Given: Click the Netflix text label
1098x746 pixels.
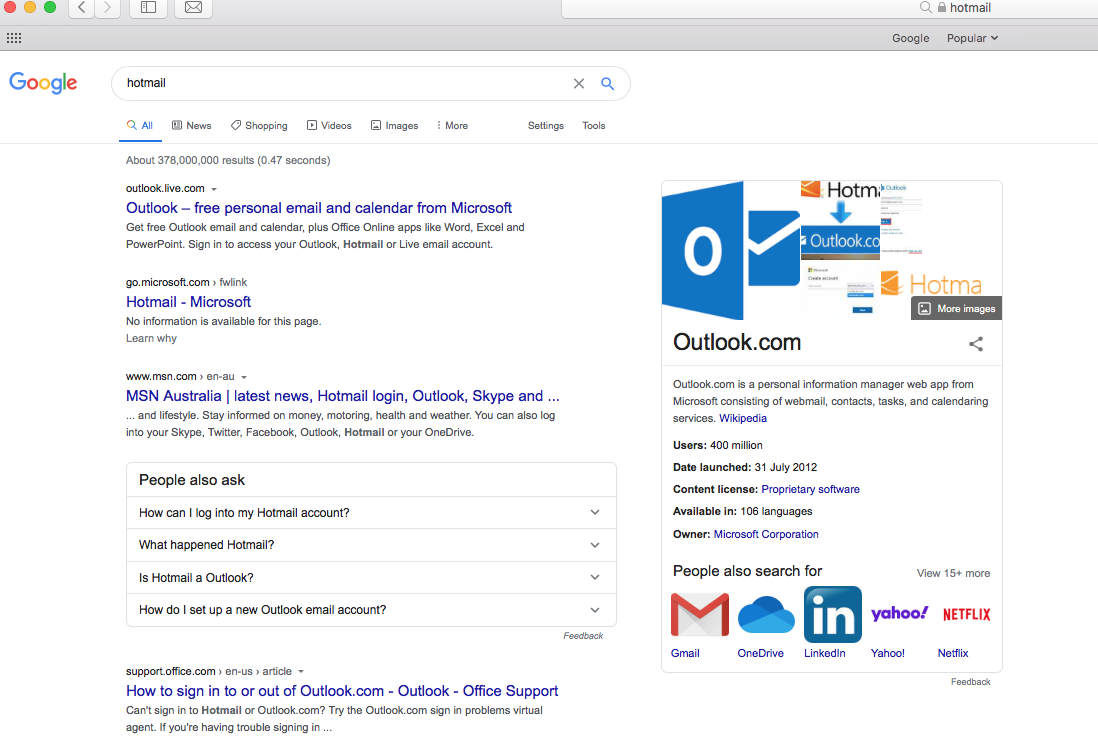Looking at the screenshot, I should tap(953, 653).
